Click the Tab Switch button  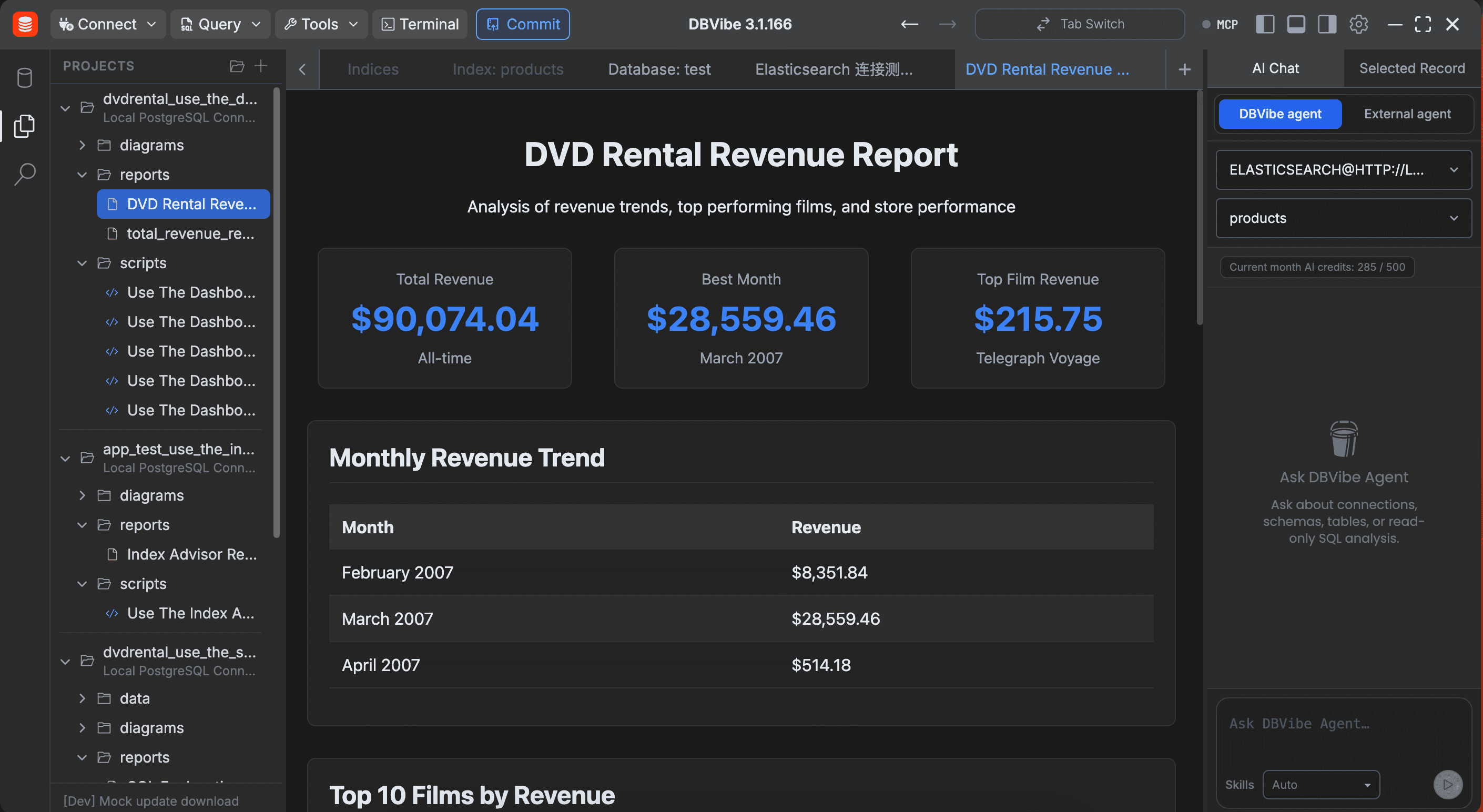[x=1080, y=24]
